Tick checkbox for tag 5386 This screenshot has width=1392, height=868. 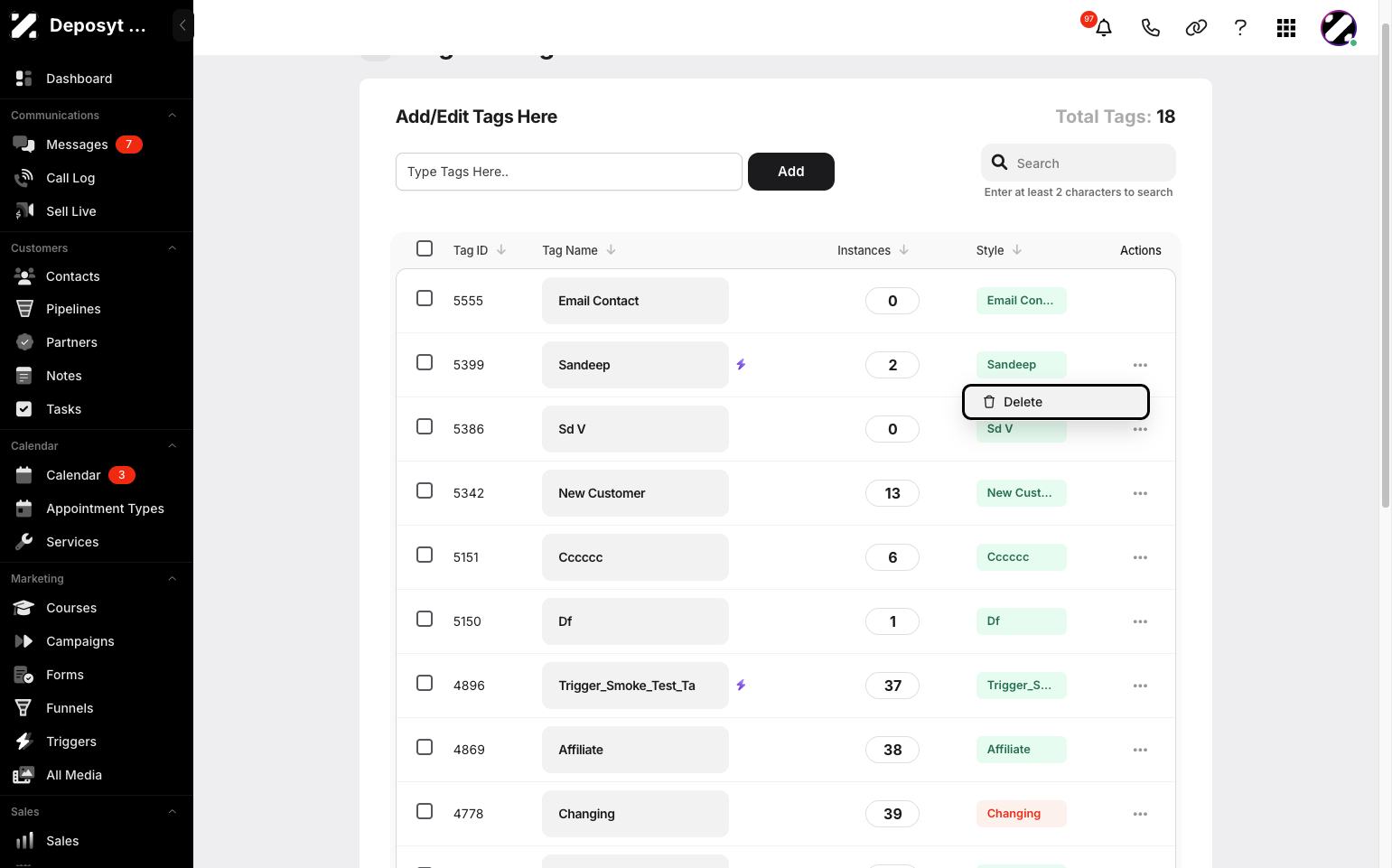point(425,426)
